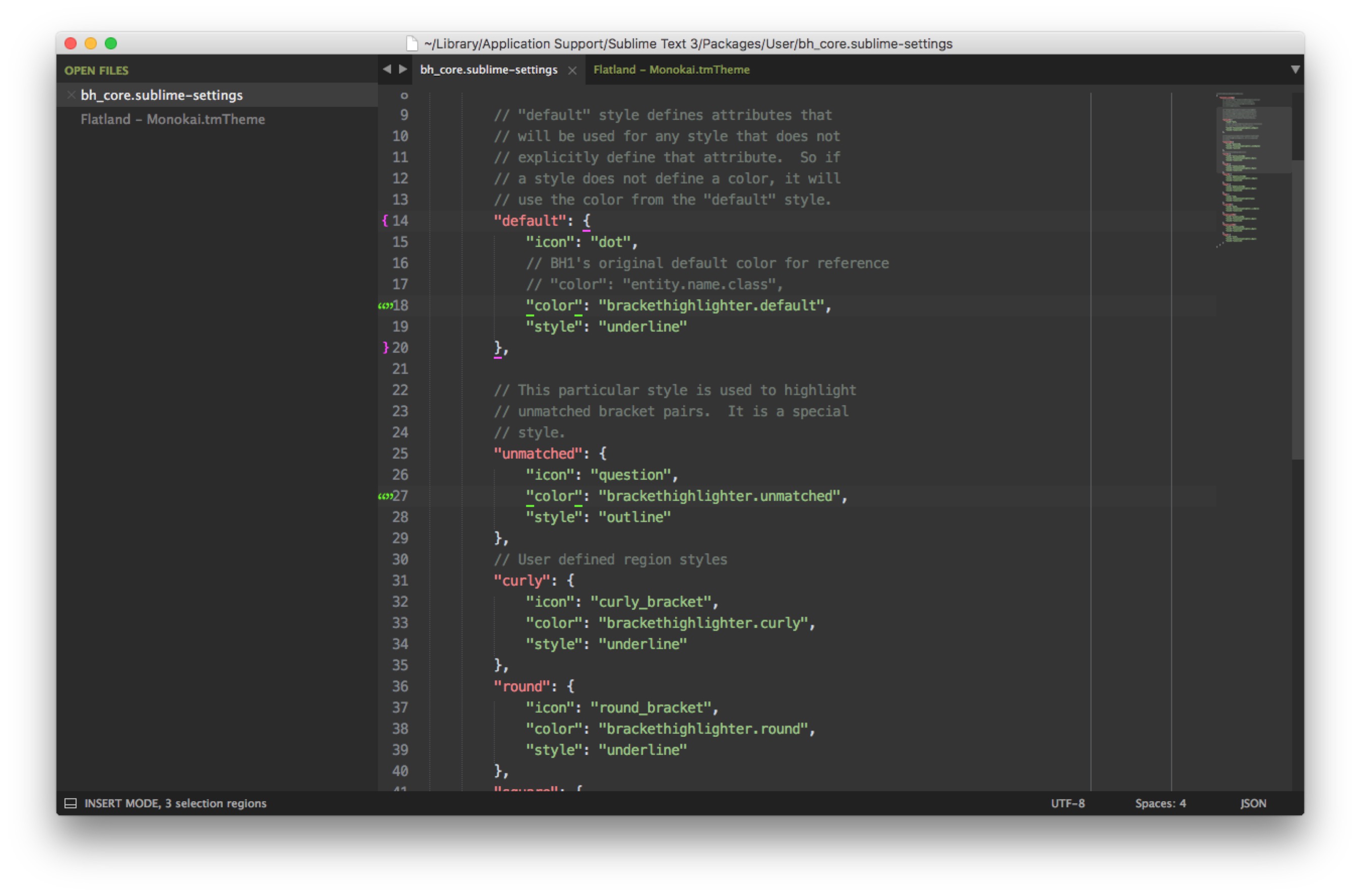Click the "User defined region styles" comment

click(x=610, y=559)
